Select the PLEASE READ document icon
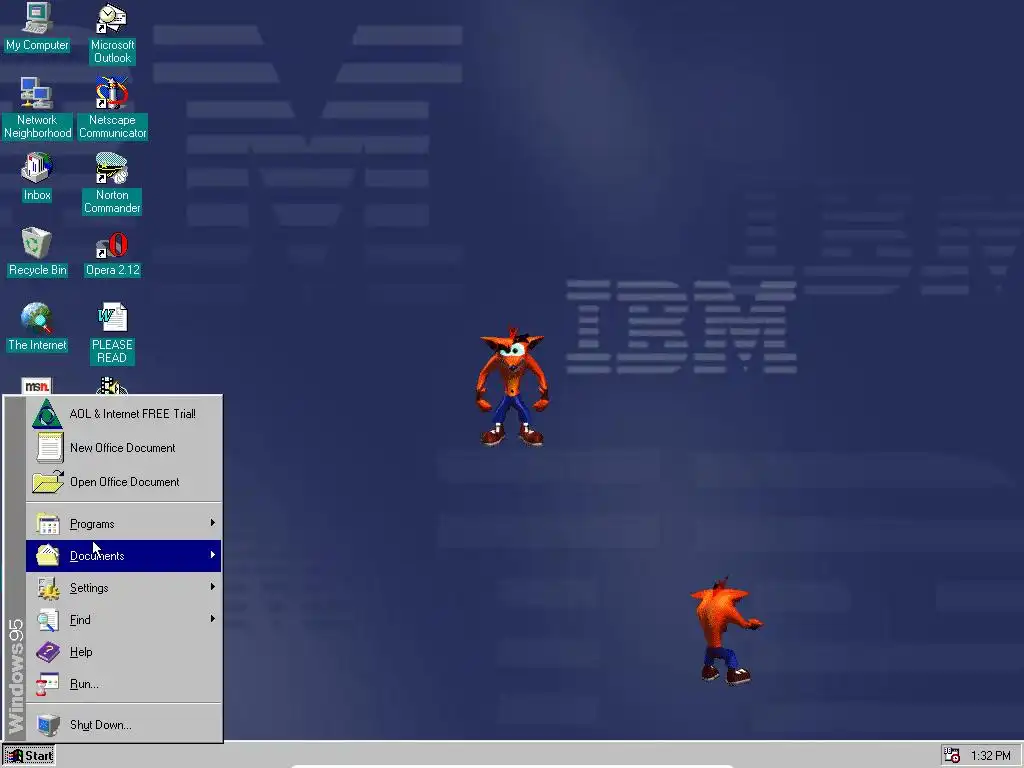Screen dimensions: 1024x768 (x=112, y=318)
